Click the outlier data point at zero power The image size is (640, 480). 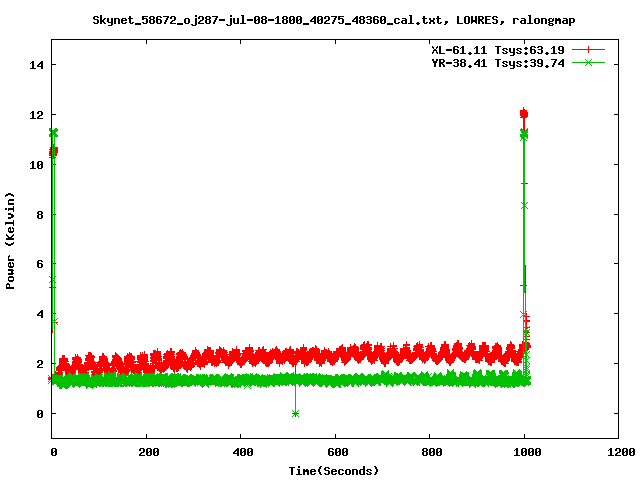click(x=296, y=413)
